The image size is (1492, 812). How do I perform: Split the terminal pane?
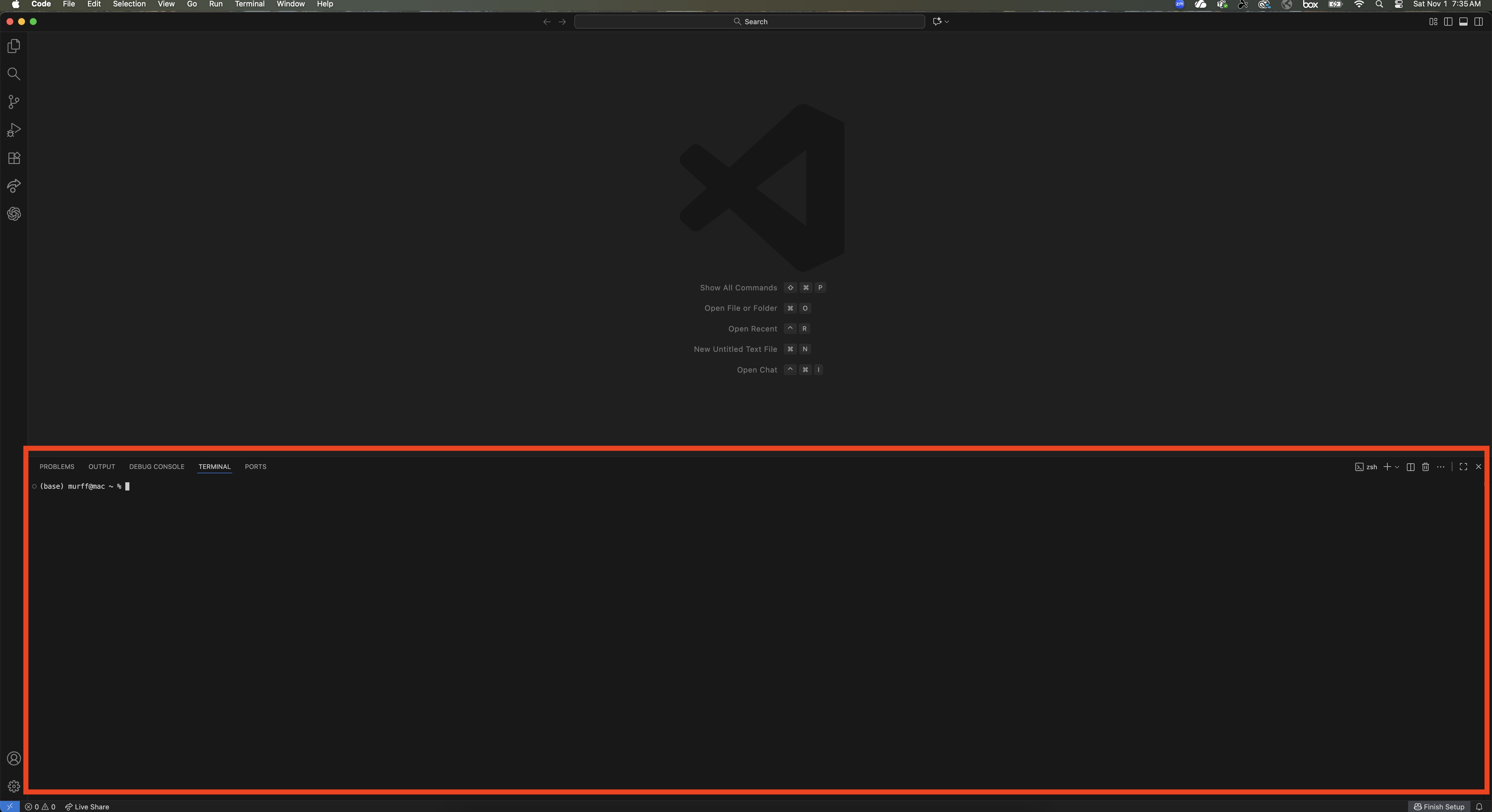[1410, 467]
